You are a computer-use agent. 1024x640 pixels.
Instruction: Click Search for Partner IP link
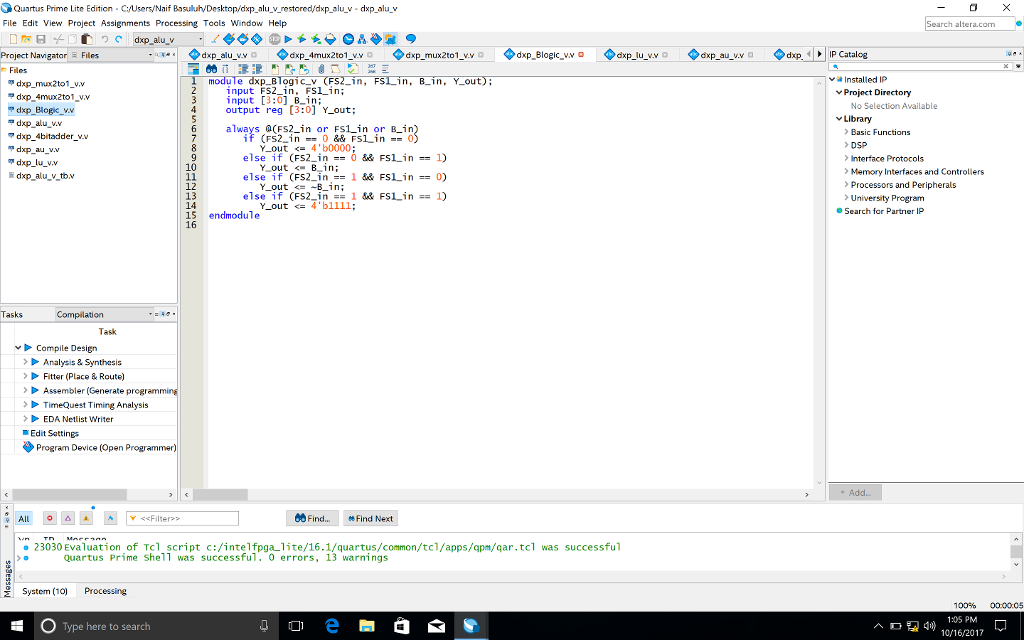883,211
